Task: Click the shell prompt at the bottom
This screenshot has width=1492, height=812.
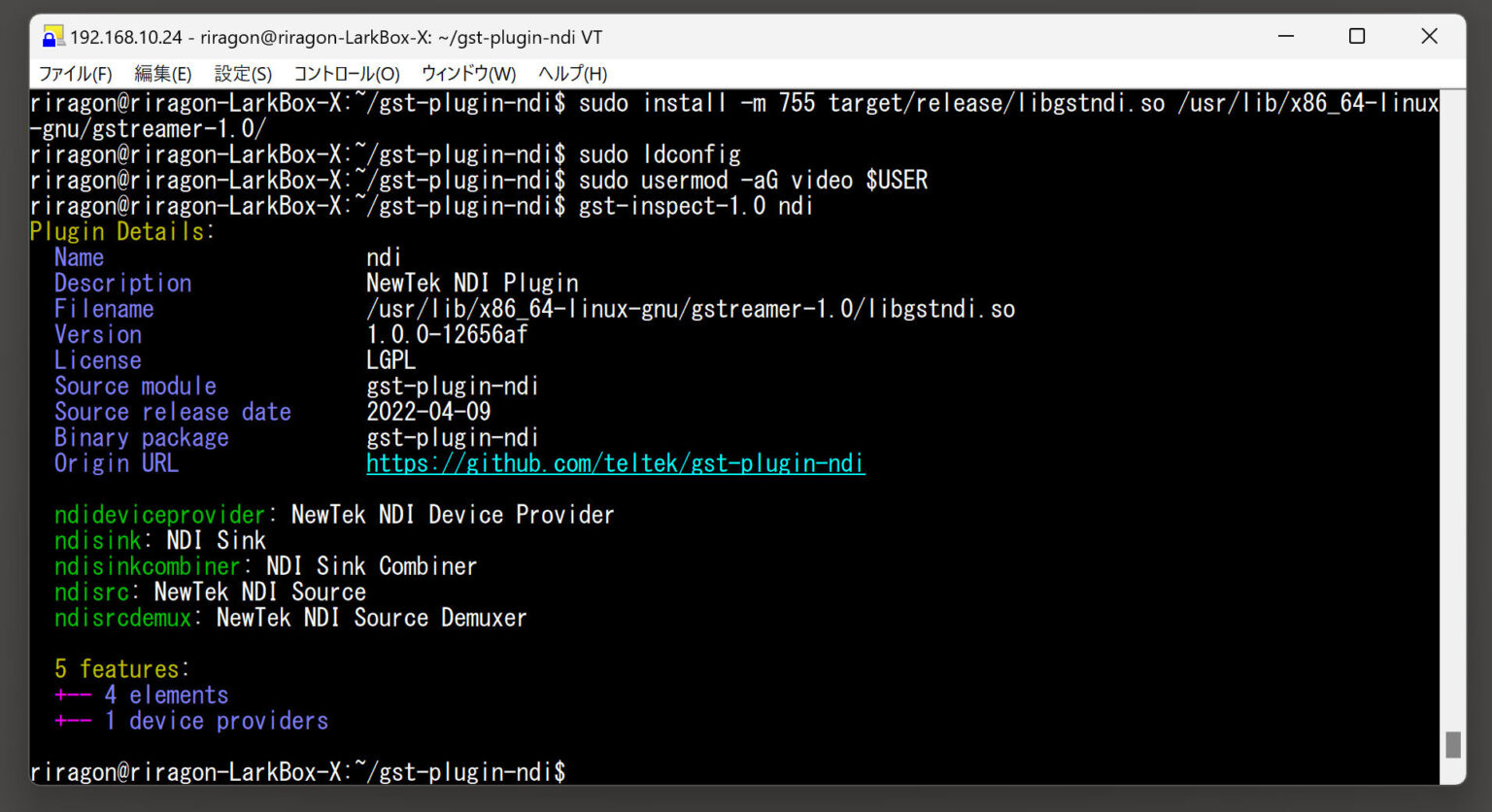Action: [291, 771]
